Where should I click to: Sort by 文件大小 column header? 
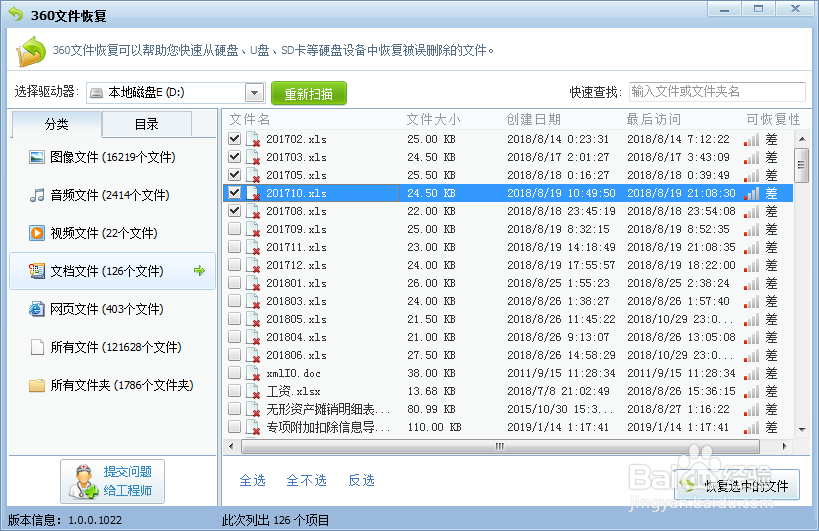(x=434, y=120)
